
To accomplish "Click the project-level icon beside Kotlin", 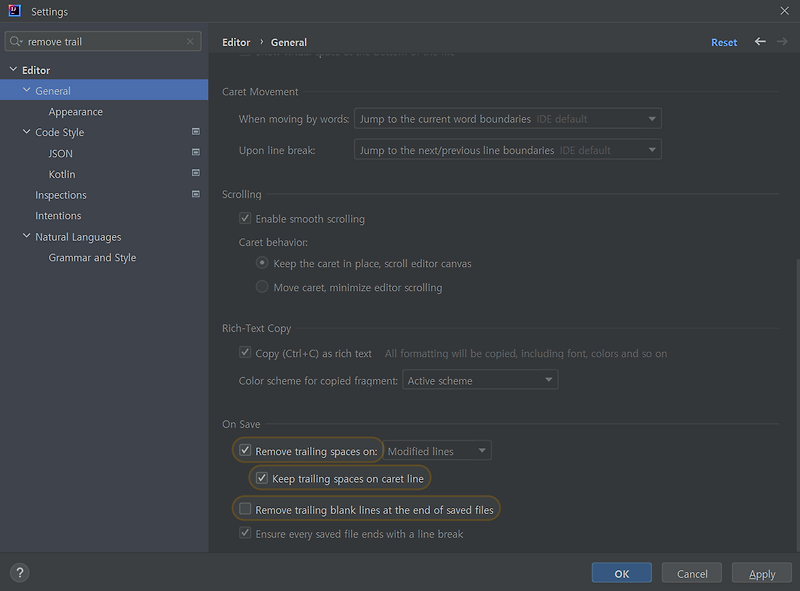I will (195, 173).
